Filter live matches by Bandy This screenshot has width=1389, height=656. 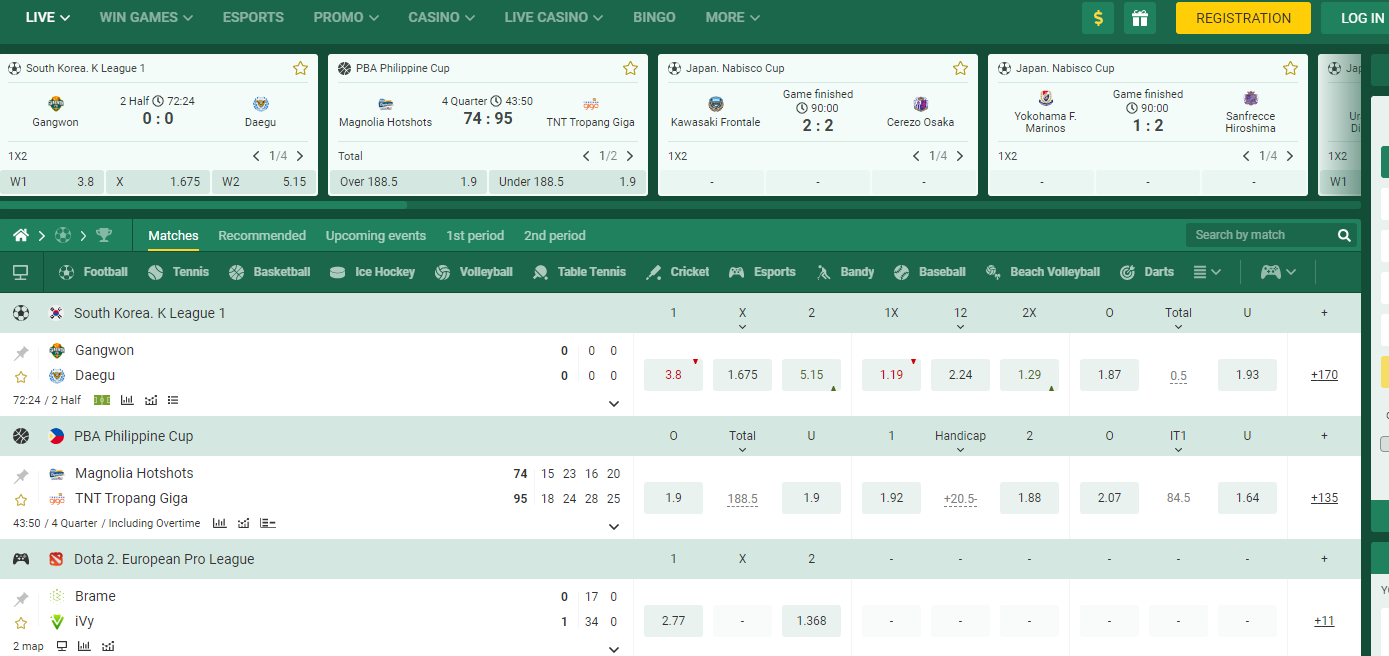845,272
